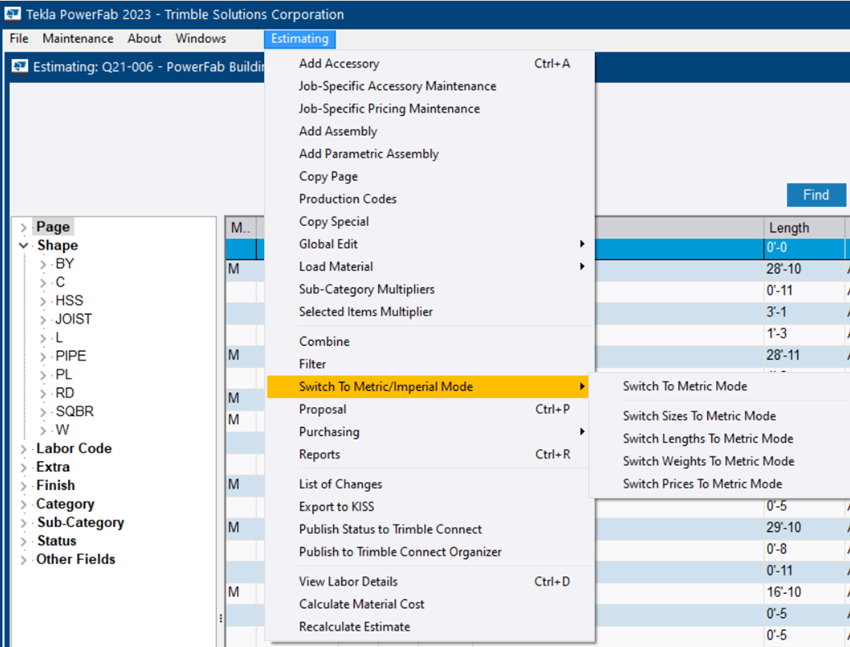Select the PIPE shape tree item
The height and width of the screenshot is (647, 850).
(x=73, y=356)
